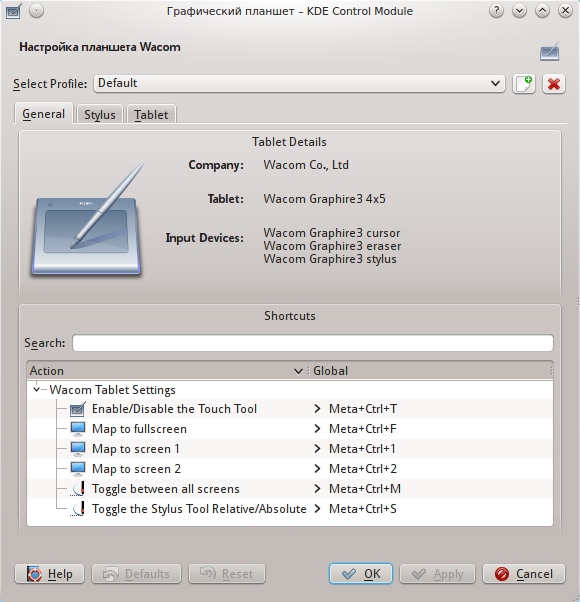This screenshot has height=602, width=580.
Task: Expand the Meta+Ctrl+T shortcut chevron
Action: 317,409
